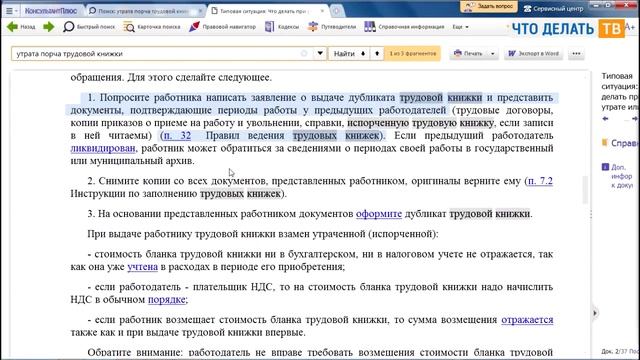Click the КонсультантПлюс home tab
The image size is (640, 360).
(51, 11)
